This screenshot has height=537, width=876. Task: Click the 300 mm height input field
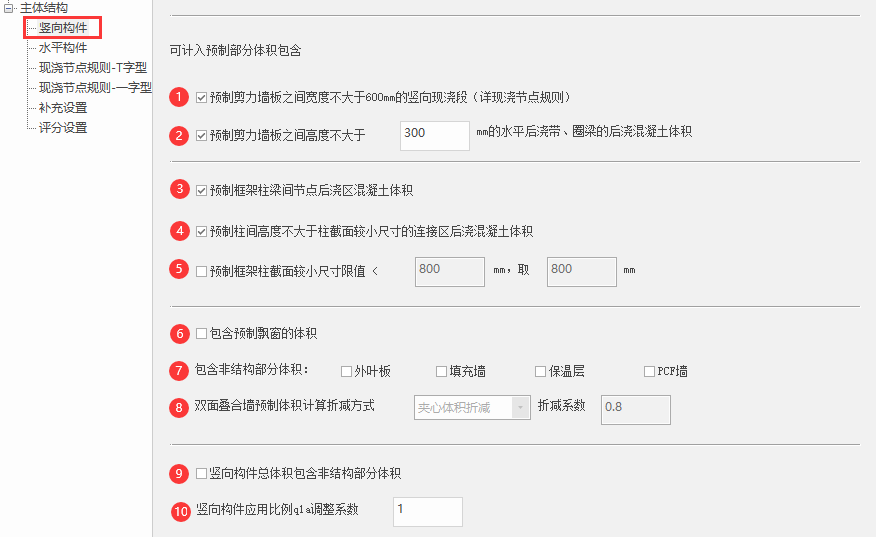pyautogui.click(x=434, y=135)
